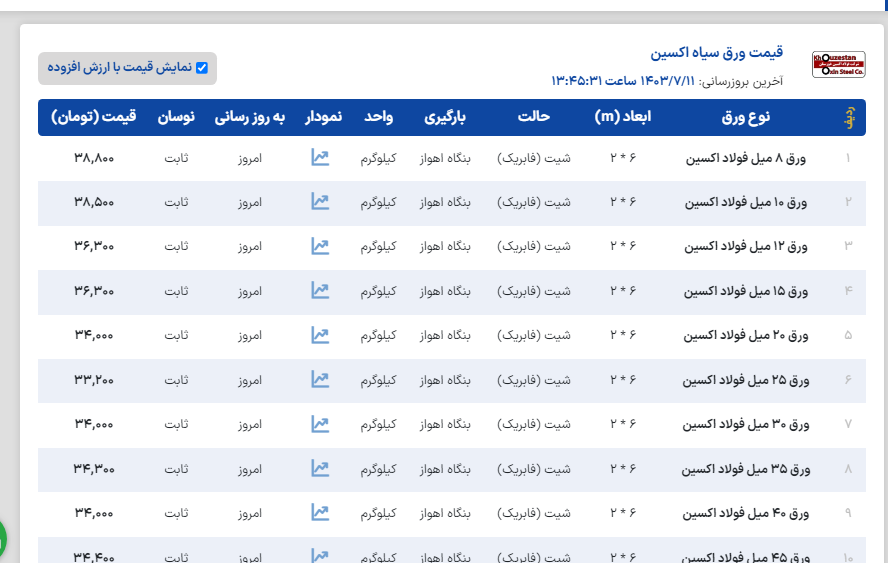Open chart icon for 10 mm Oxin sheet
This screenshot has width=888, height=563.
coord(320,202)
